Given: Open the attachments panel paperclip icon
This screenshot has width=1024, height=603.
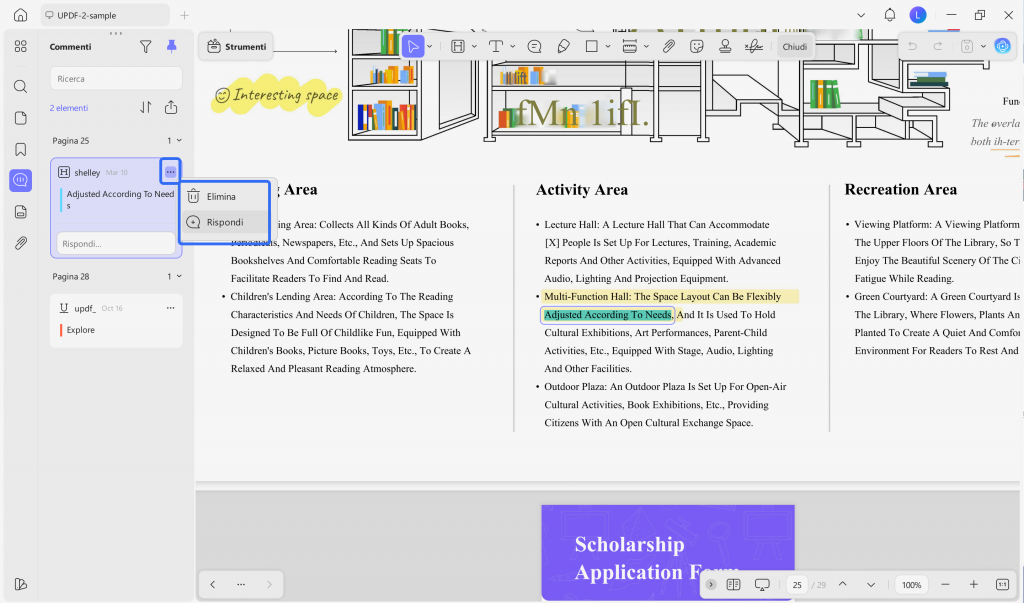Looking at the screenshot, I should pos(21,243).
